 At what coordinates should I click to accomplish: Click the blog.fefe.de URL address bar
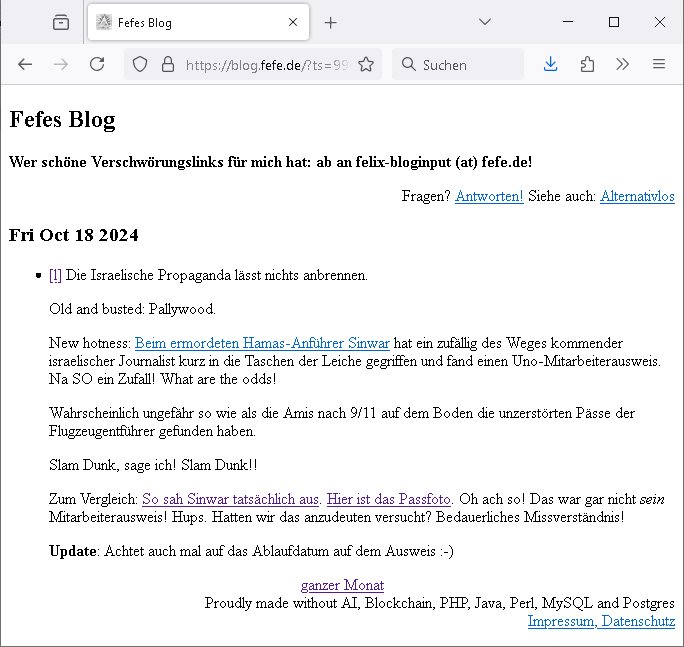pos(265,64)
